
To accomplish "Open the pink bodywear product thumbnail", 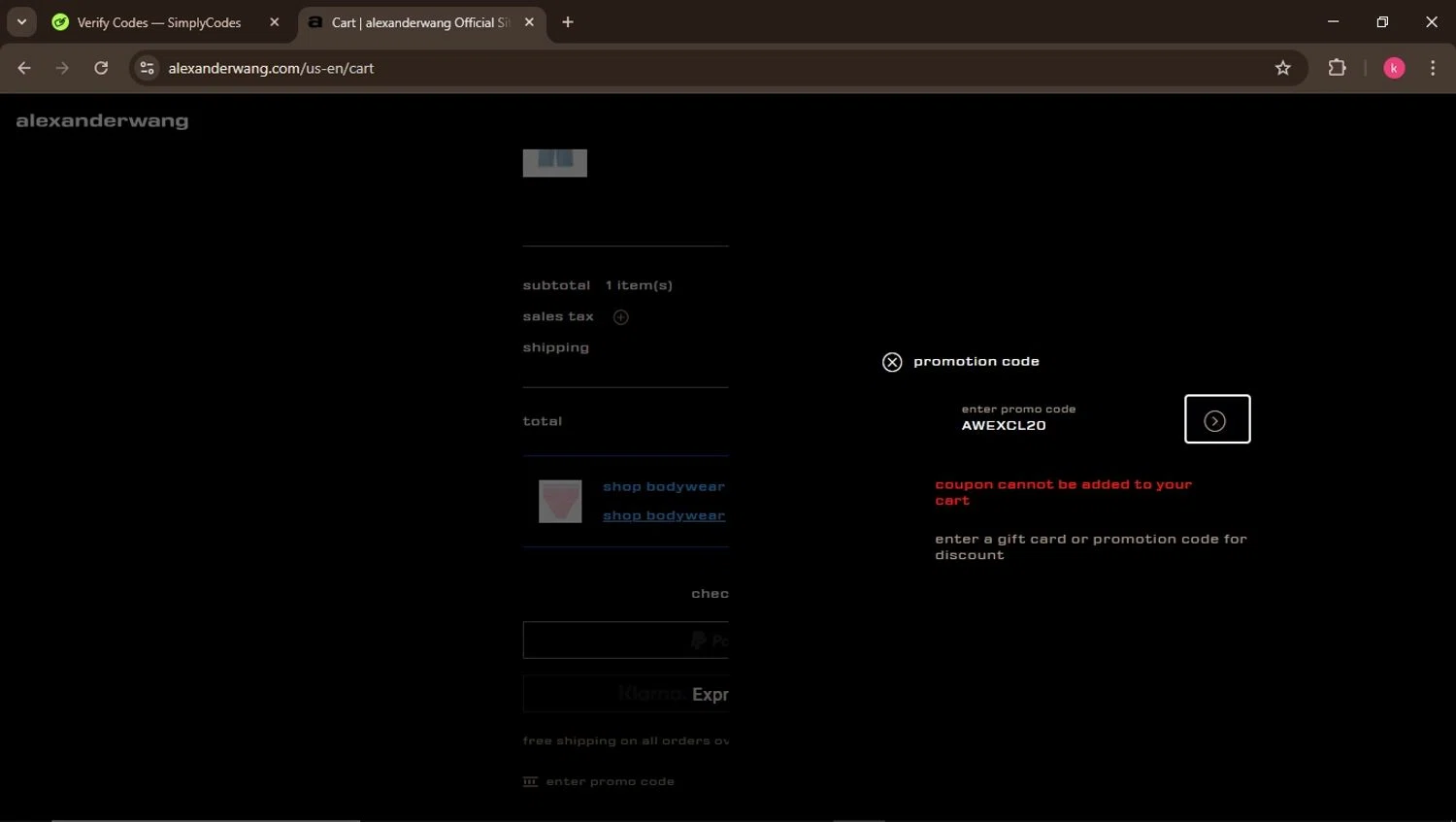I will point(560,502).
